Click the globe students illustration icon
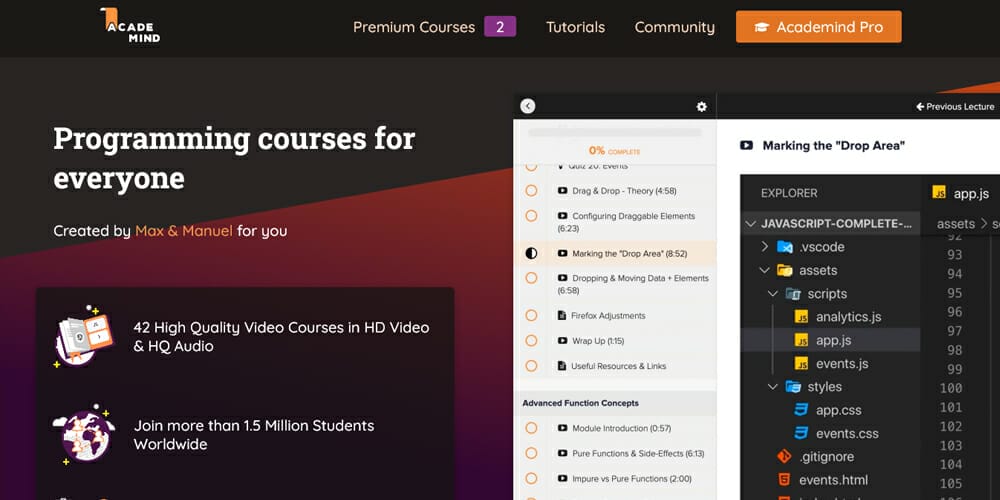 pyautogui.click(x=84, y=434)
